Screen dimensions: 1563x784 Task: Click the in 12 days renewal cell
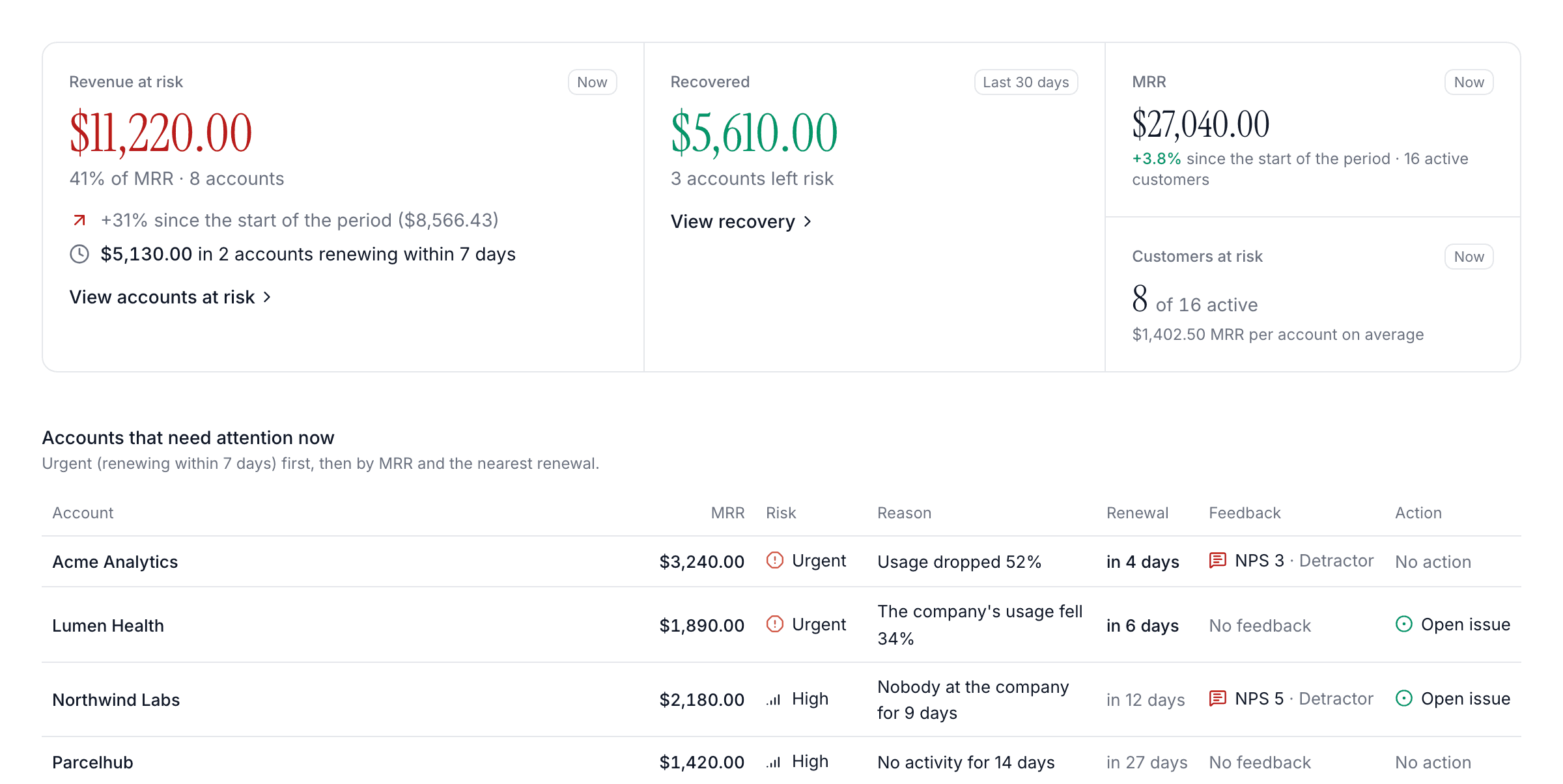coord(1146,700)
